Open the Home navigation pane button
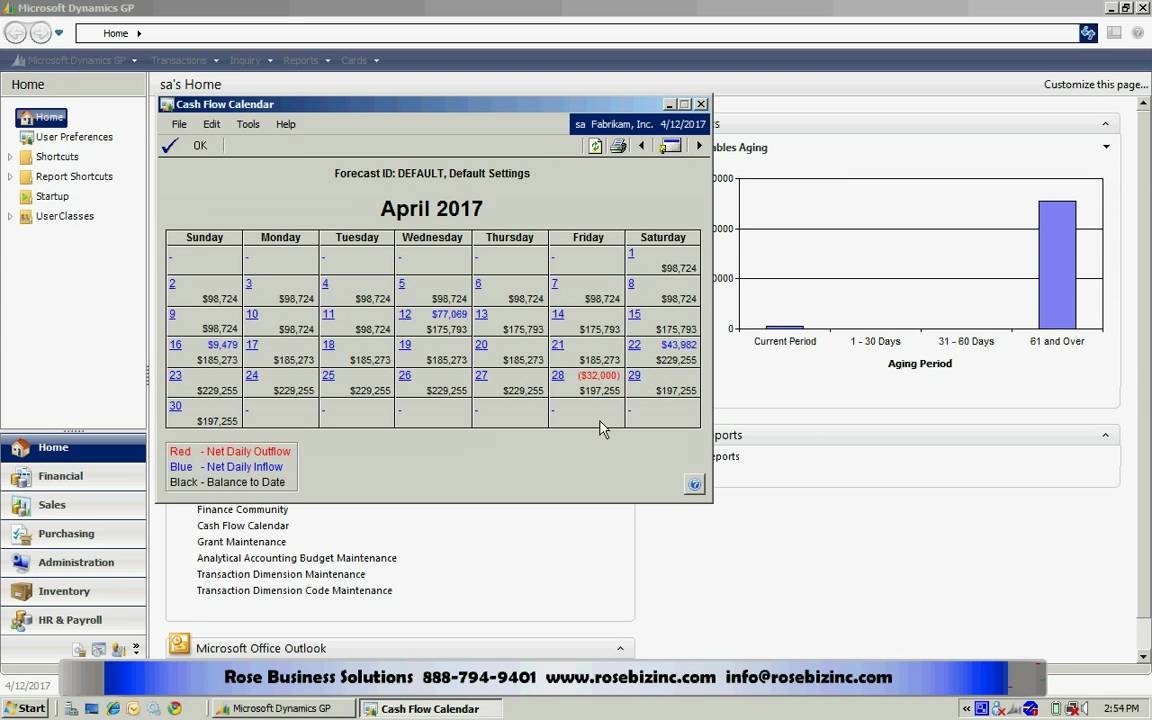Image resolution: width=1152 pixels, height=720 pixels. pos(73,447)
